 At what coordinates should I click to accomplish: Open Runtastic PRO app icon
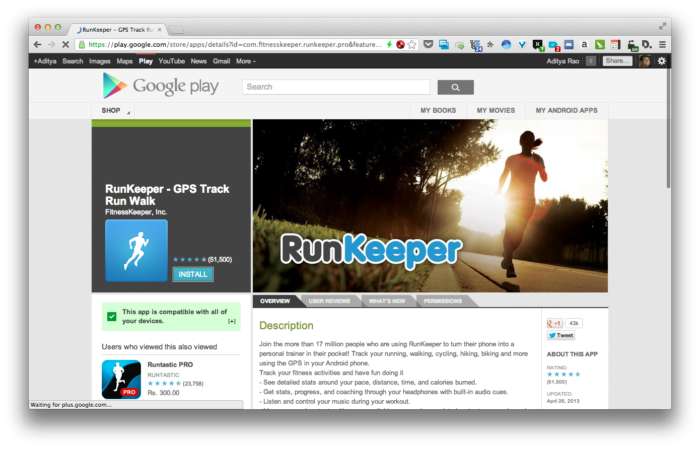[x=121, y=379]
